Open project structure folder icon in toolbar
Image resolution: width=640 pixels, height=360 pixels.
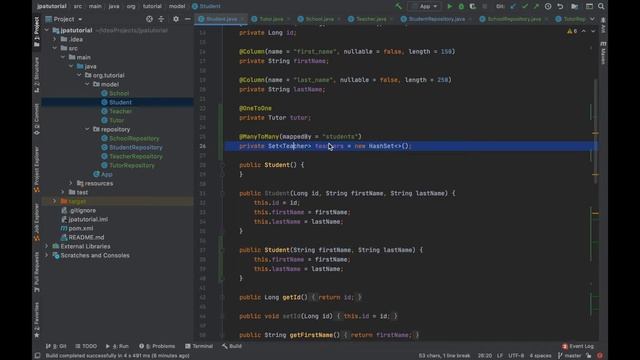[x=574, y=6]
